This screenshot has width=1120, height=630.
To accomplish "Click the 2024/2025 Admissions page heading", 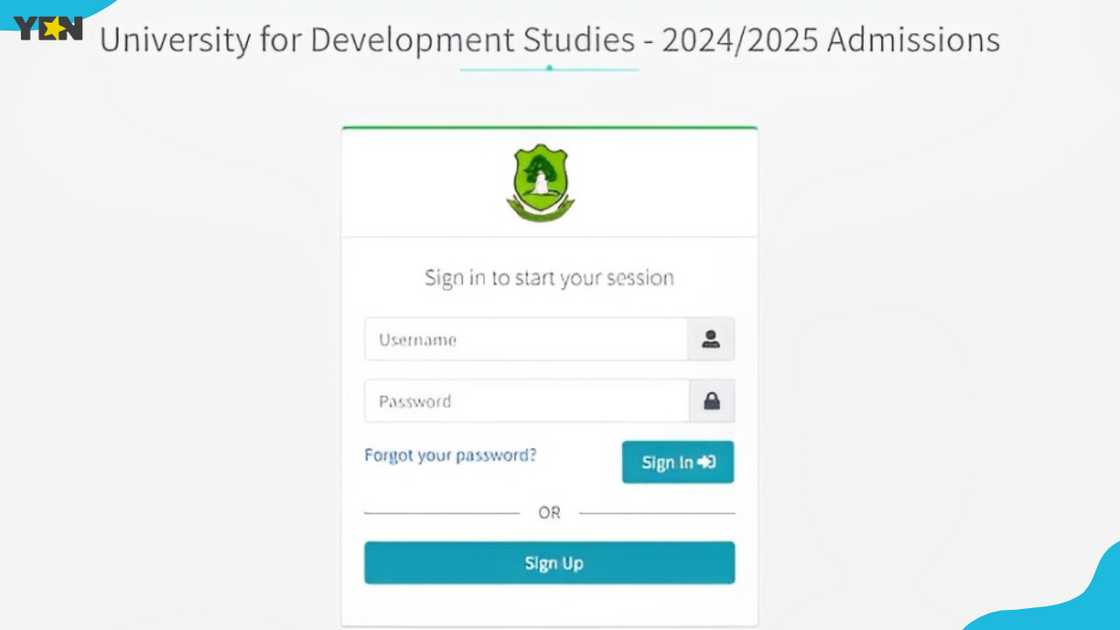I will 549,40.
